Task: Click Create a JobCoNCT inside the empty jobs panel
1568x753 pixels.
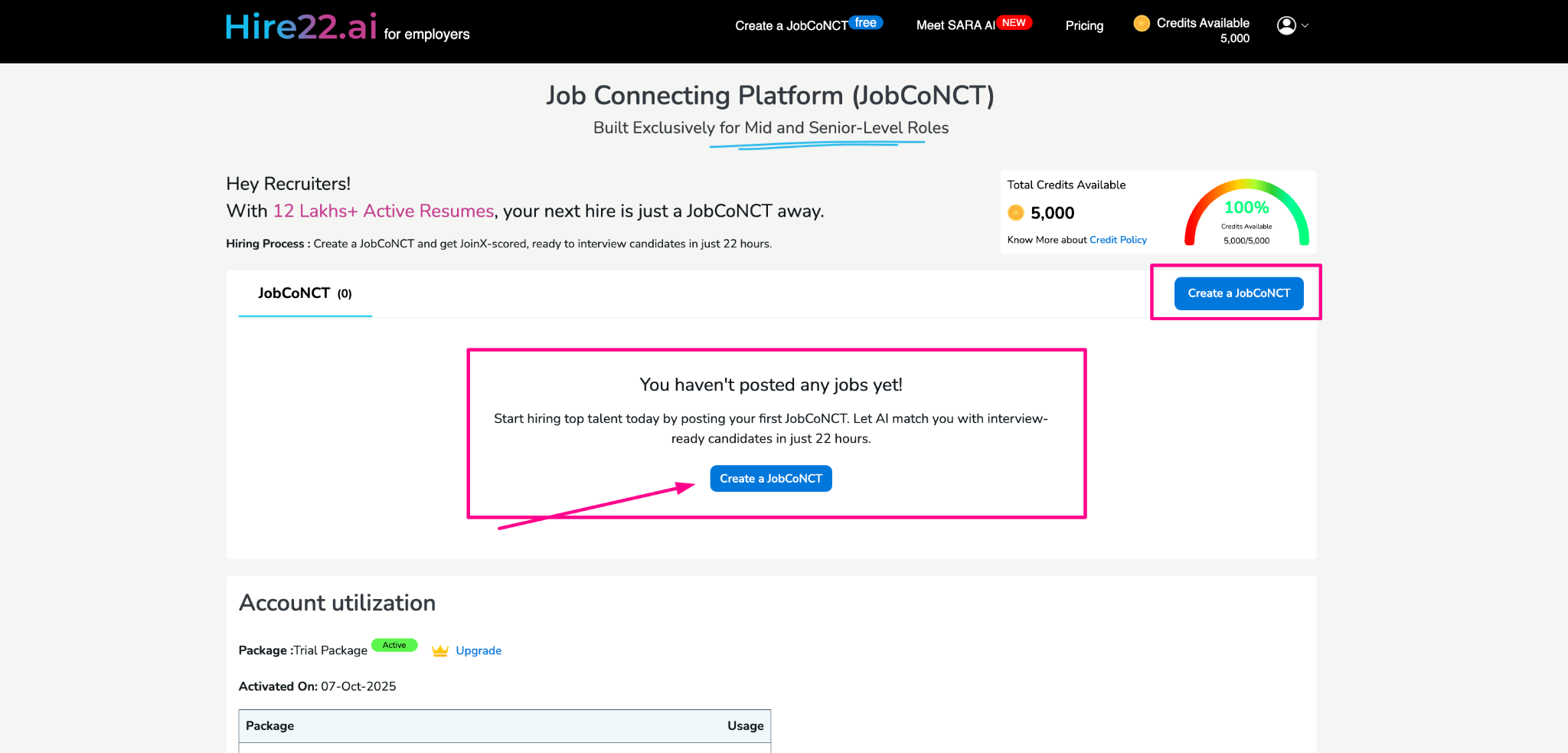Action: coord(770,478)
